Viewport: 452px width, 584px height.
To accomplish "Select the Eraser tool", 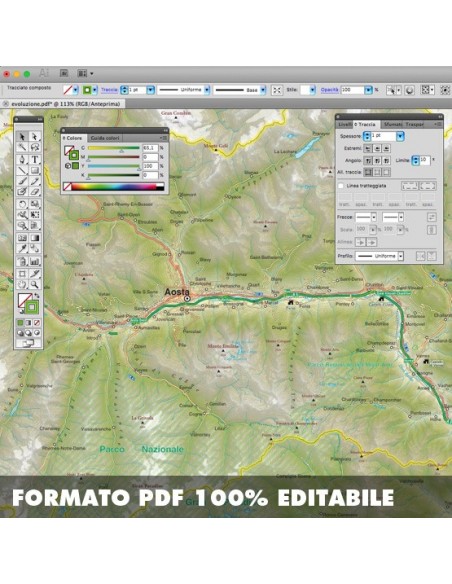I will coord(35,191).
